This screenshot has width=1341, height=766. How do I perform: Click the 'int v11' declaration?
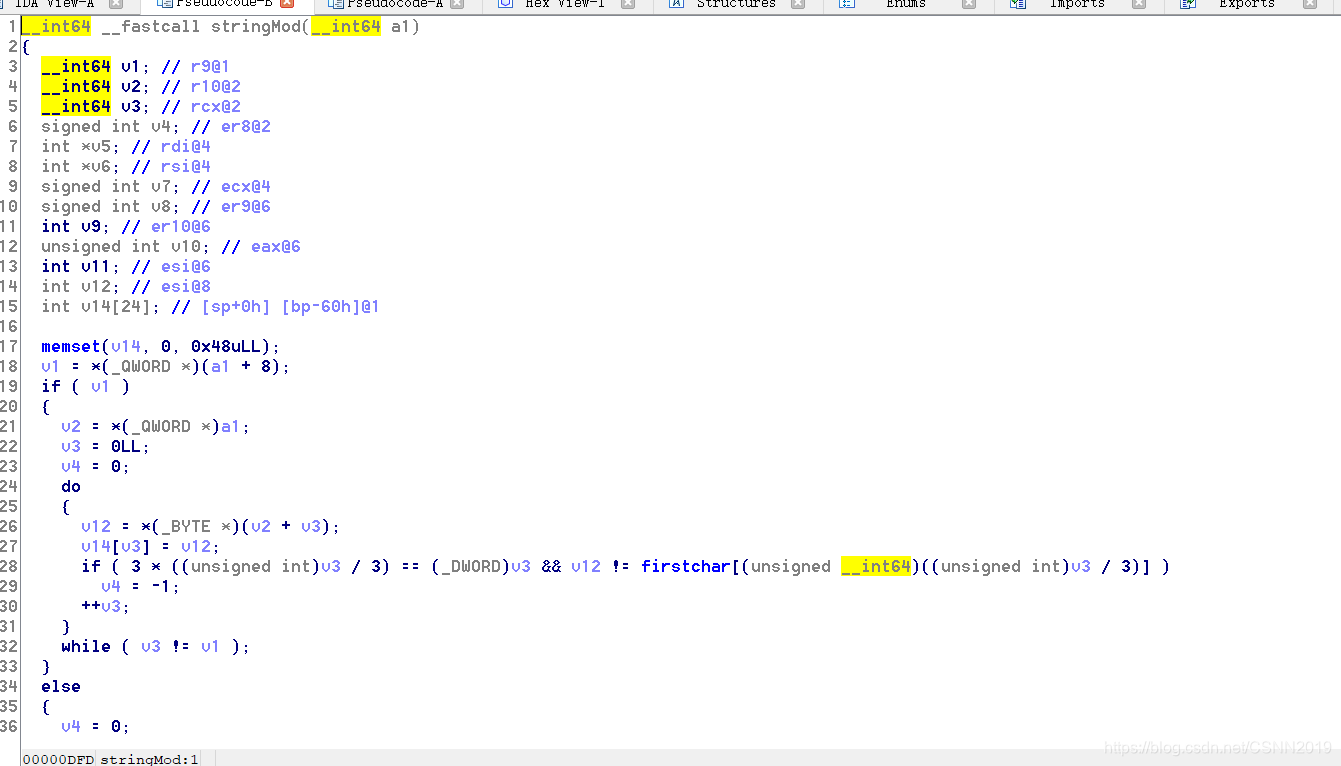[76, 266]
